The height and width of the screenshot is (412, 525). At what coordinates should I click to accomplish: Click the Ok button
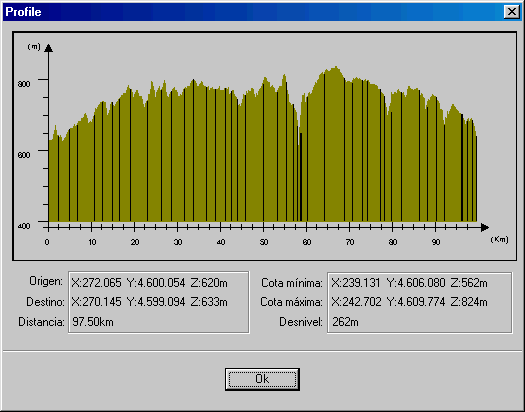pyautogui.click(x=262, y=379)
